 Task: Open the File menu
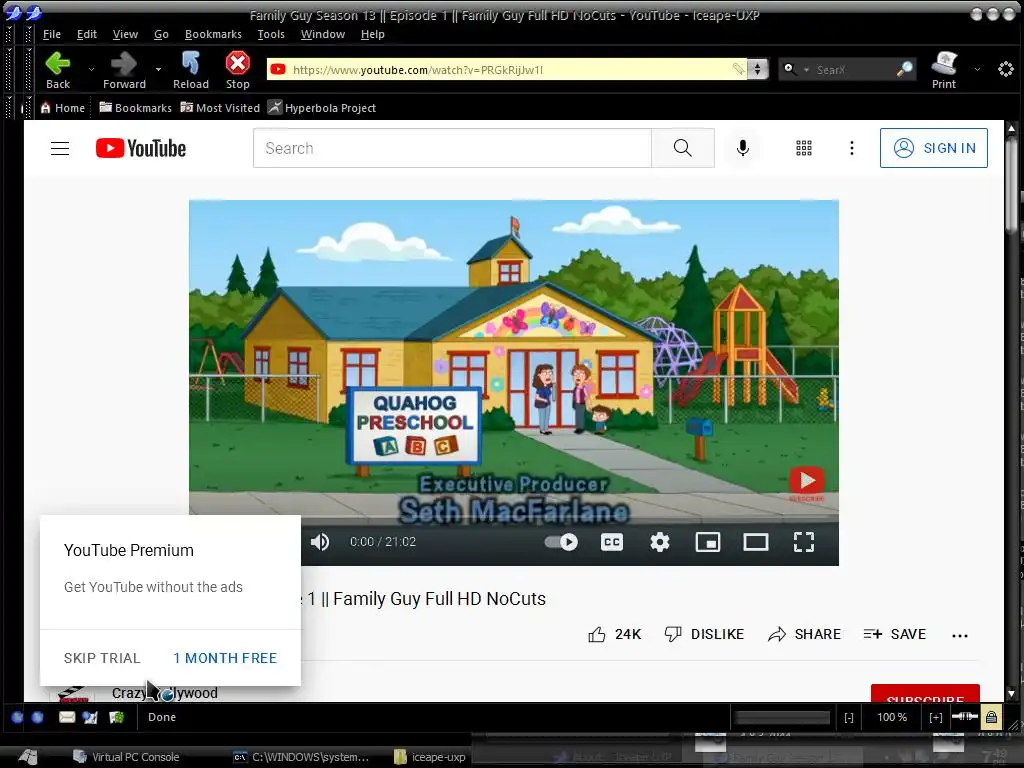[x=52, y=34]
